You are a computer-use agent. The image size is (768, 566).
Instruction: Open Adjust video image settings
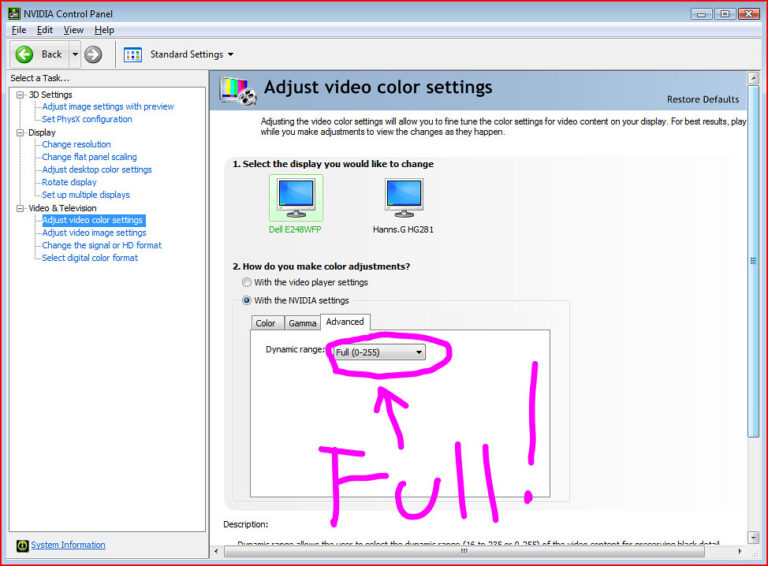pos(94,233)
